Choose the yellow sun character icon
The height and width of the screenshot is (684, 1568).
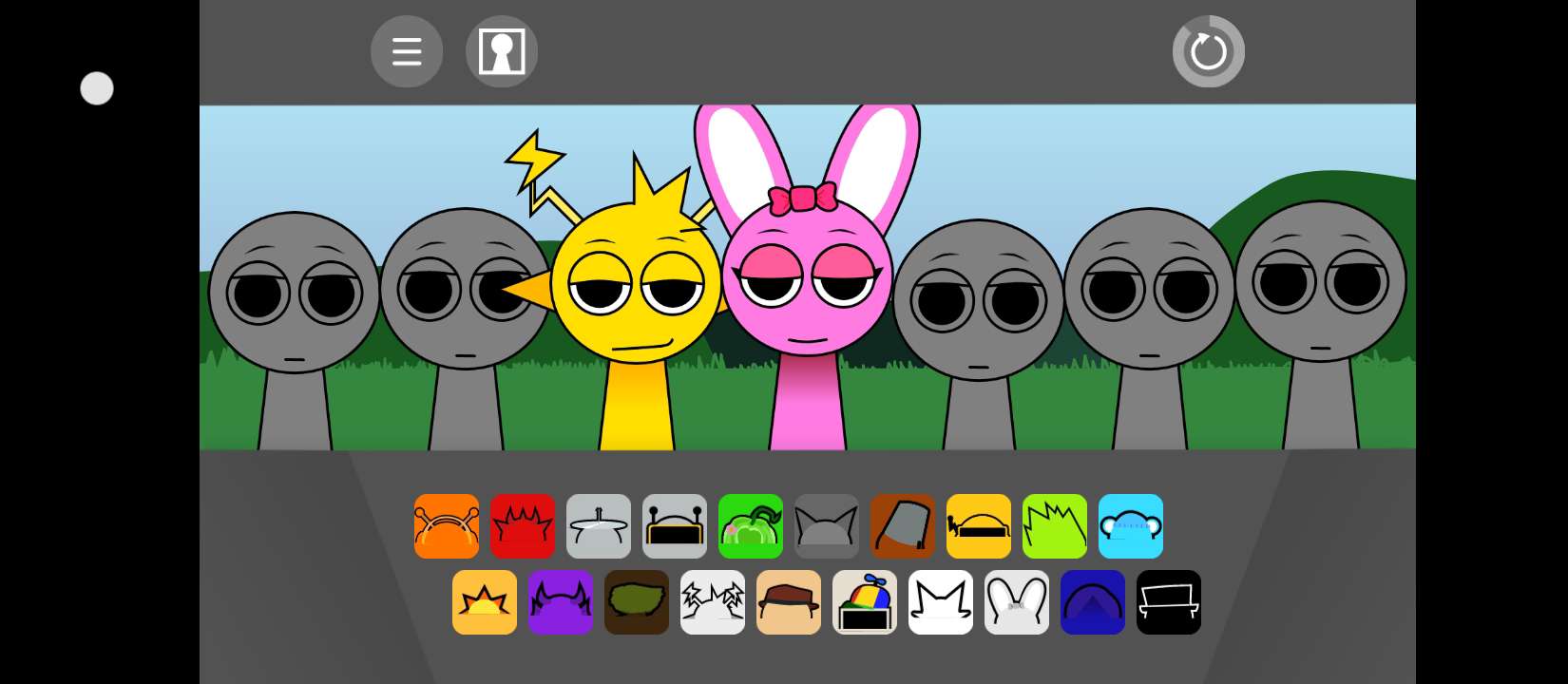(x=485, y=602)
